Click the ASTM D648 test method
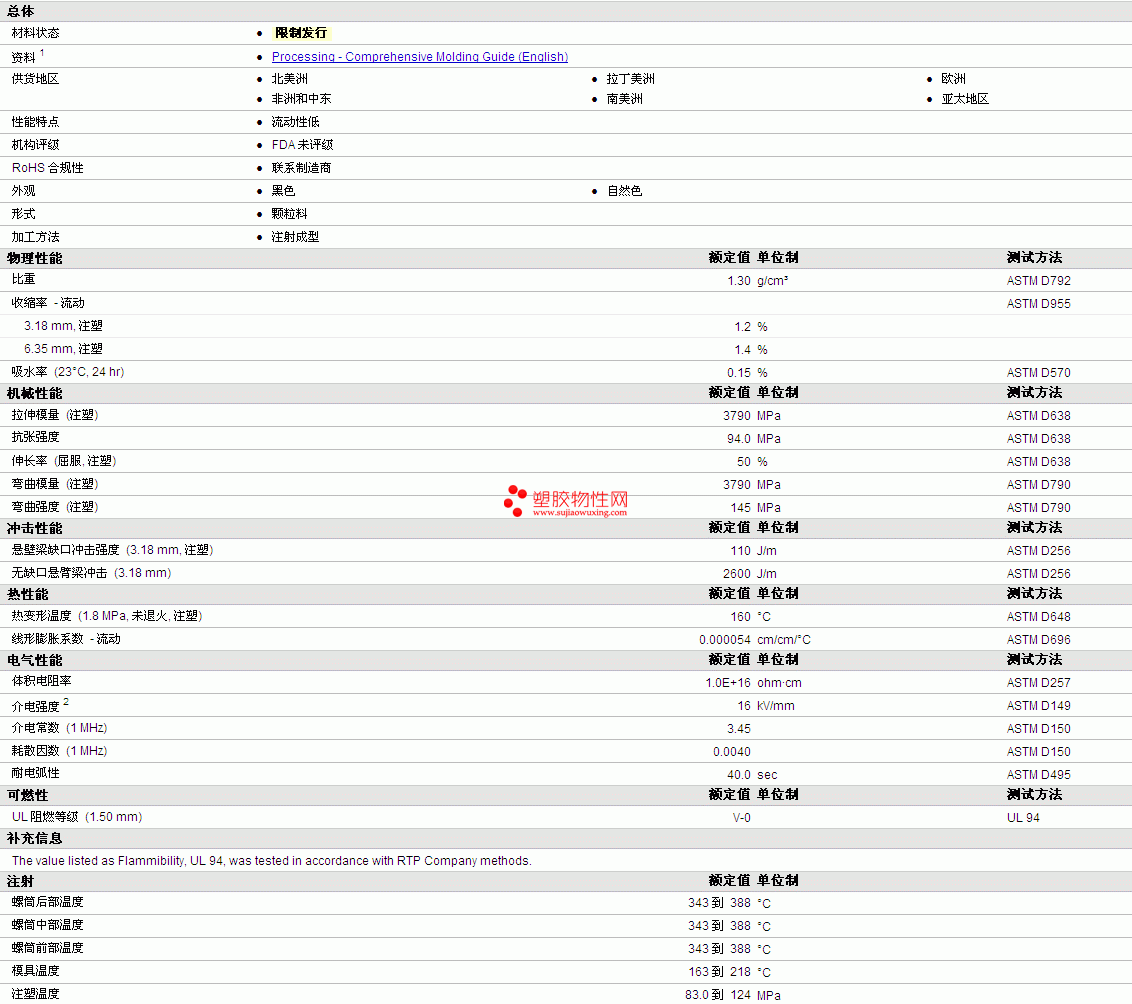The height and width of the screenshot is (1004, 1132). (1038, 617)
